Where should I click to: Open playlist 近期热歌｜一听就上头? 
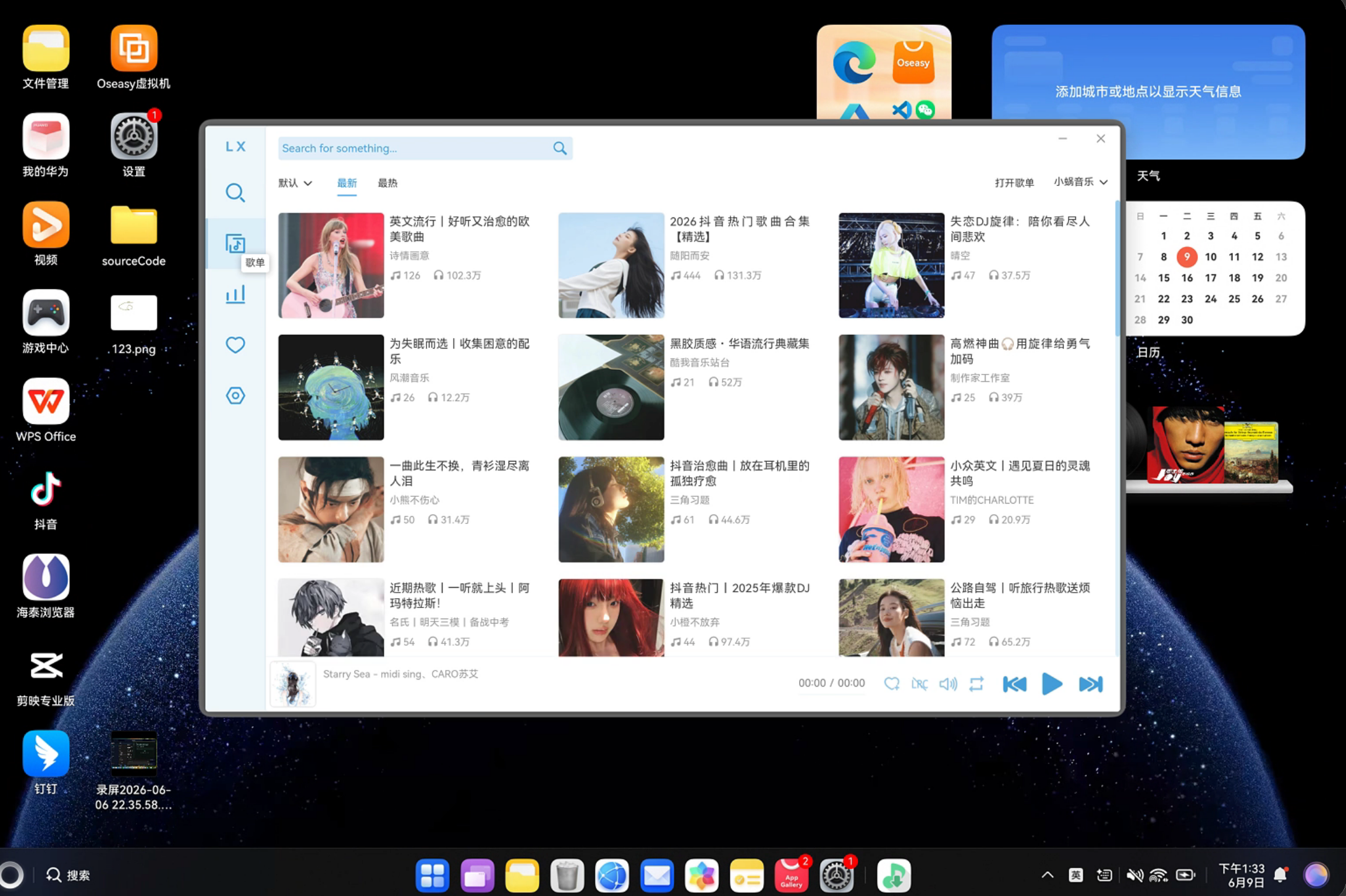coord(459,595)
